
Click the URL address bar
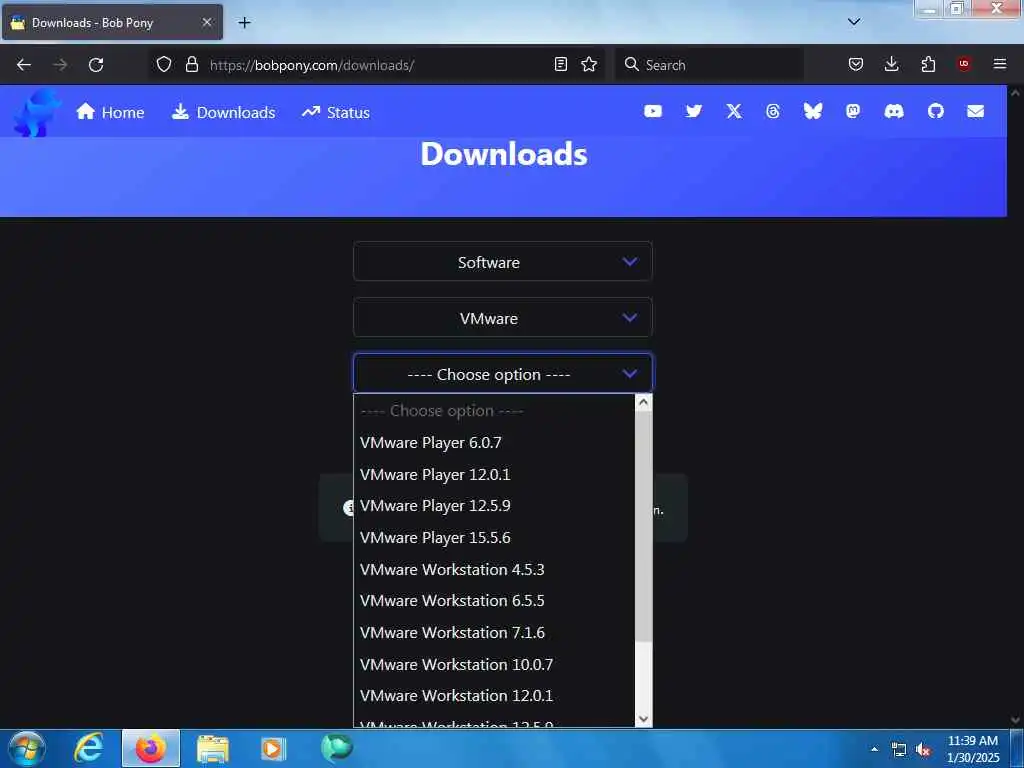[x=379, y=65]
